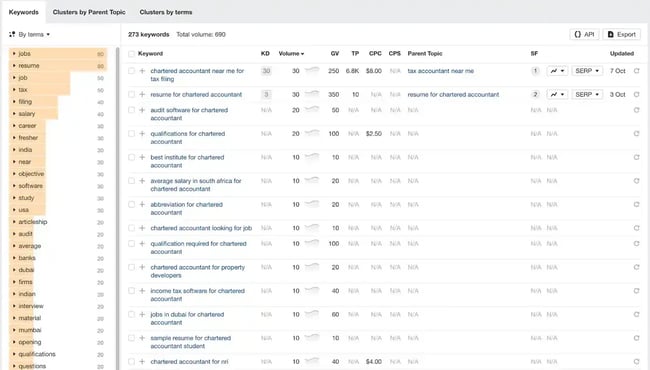
Task: Refresh icon for the 3 Oct row
Action: [636, 94]
